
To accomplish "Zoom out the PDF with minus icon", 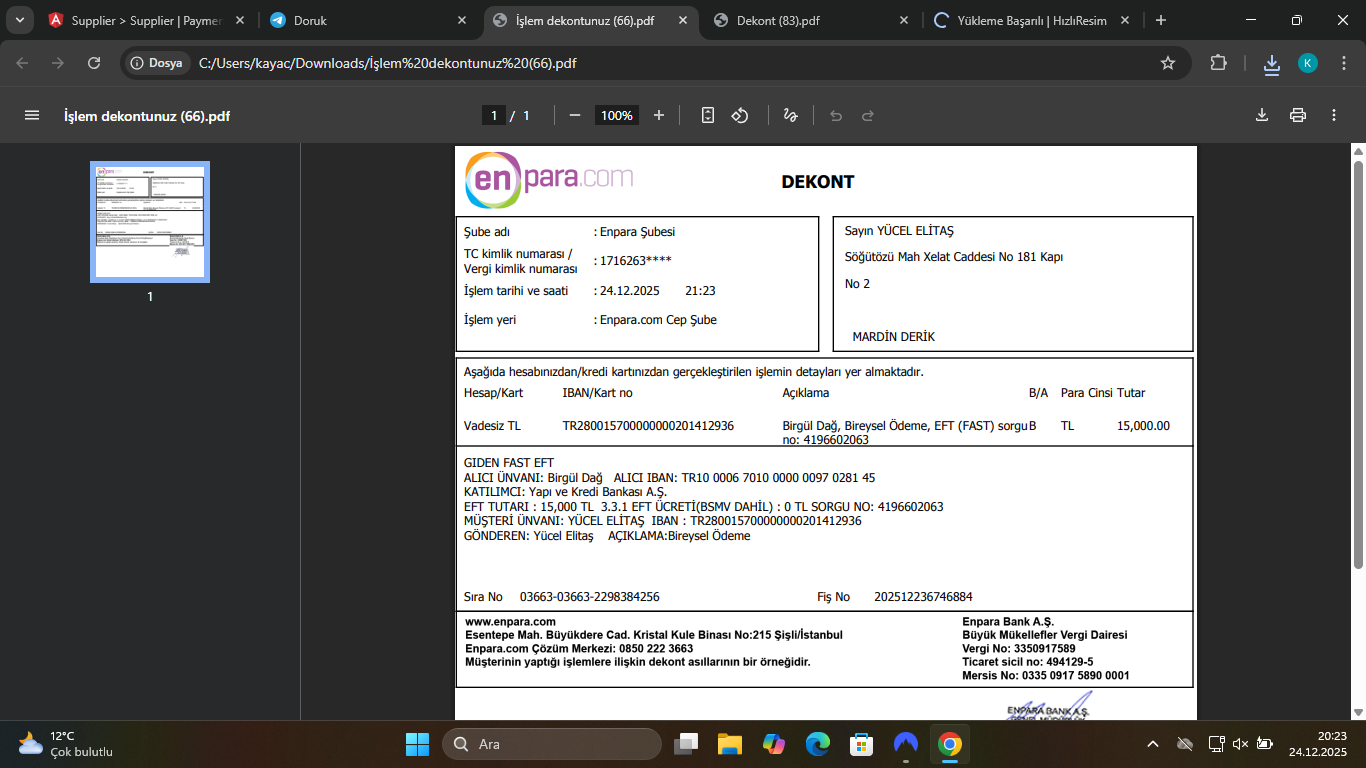I will coord(575,115).
